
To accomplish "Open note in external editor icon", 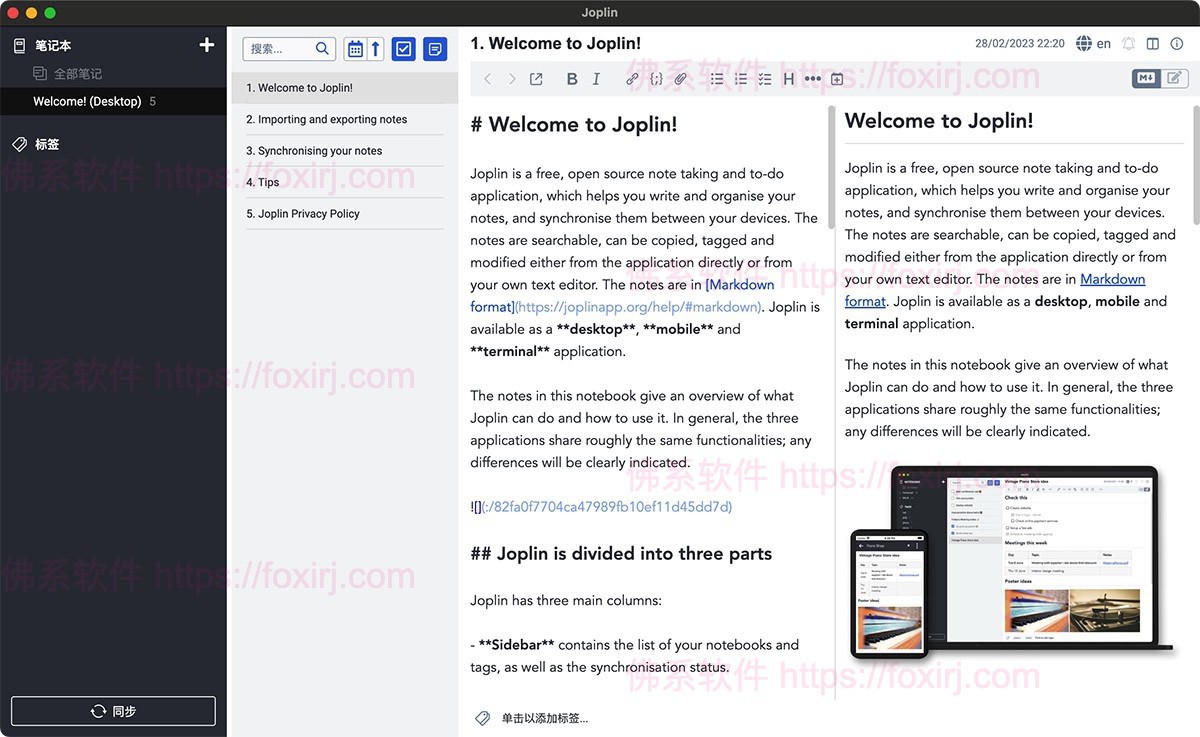I will [536, 78].
